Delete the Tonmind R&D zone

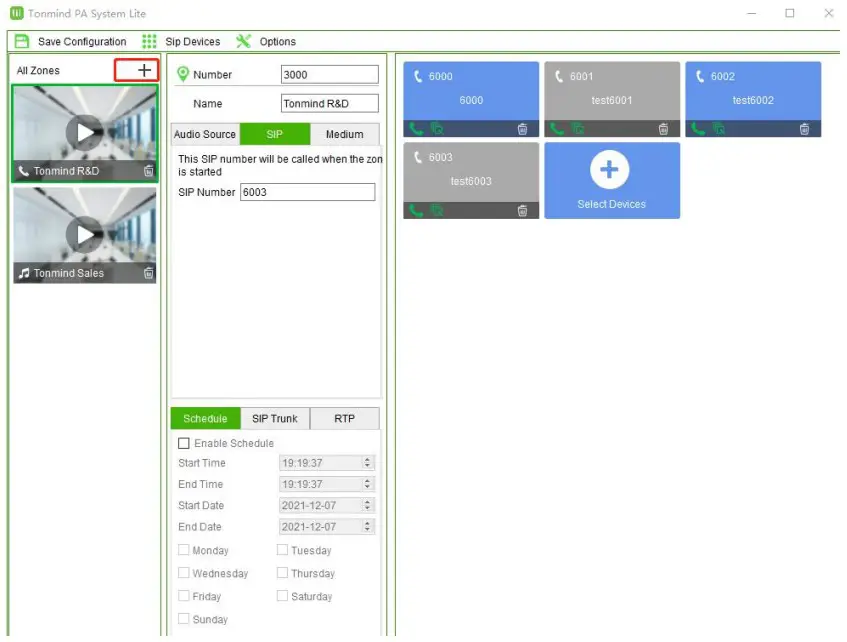click(149, 171)
